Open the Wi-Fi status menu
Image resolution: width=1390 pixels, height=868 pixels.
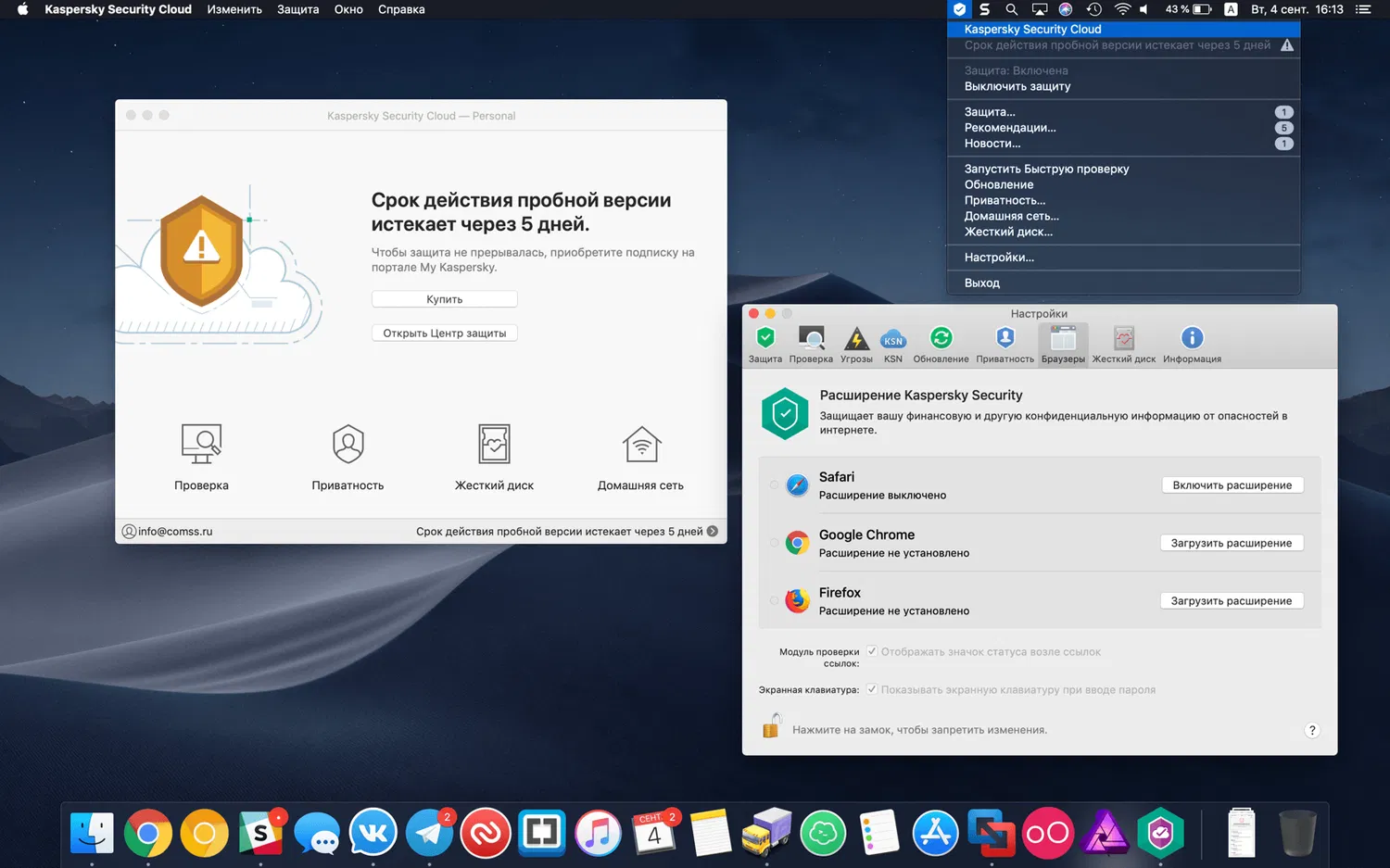point(1123,9)
